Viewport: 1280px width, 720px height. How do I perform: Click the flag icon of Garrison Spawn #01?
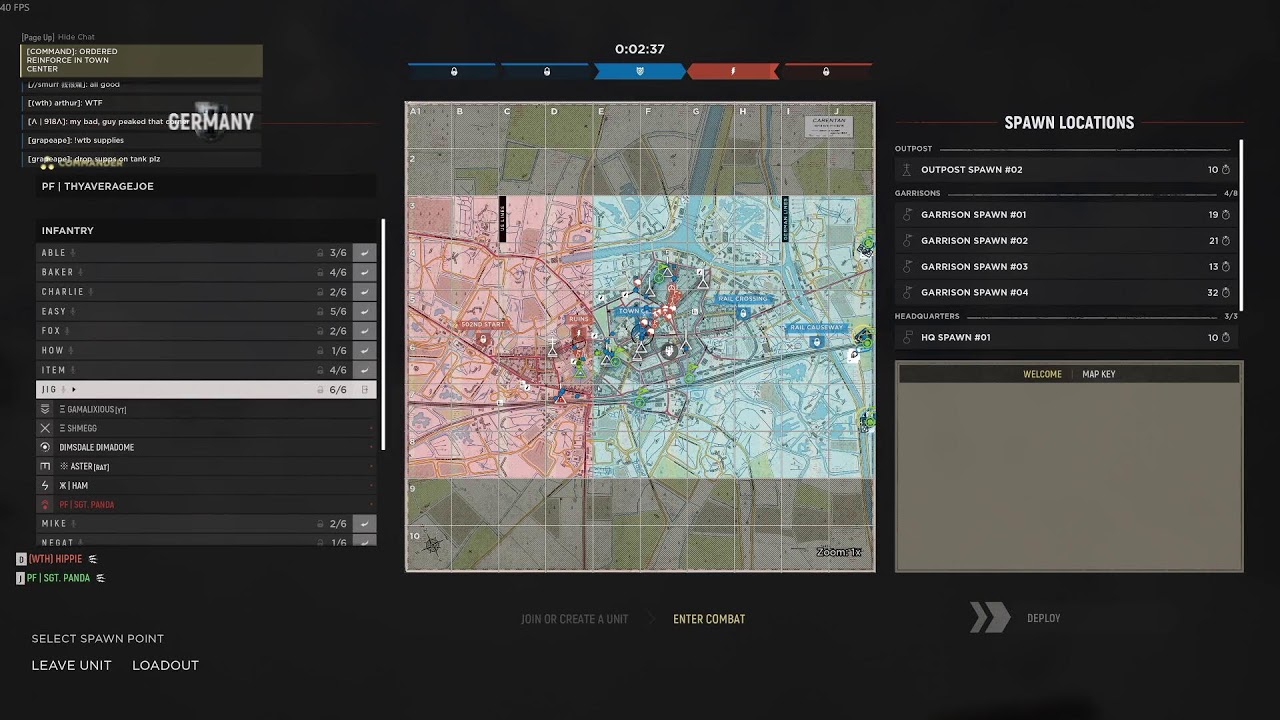(x=907, y=215)
